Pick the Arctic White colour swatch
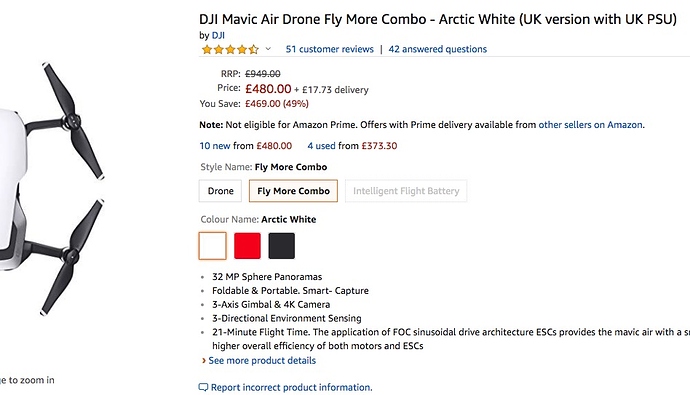The height and width of the screenshot is (395, 690). (213, 246)
